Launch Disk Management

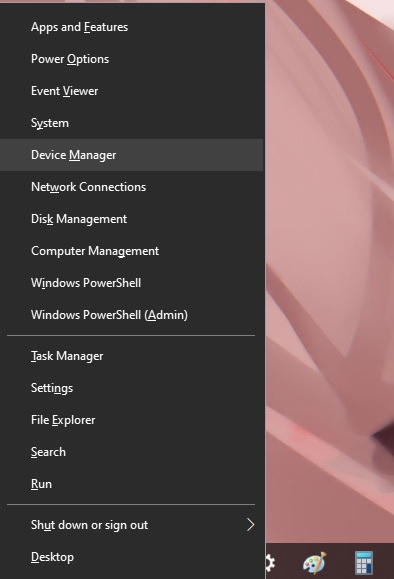[x=132, y=219]
